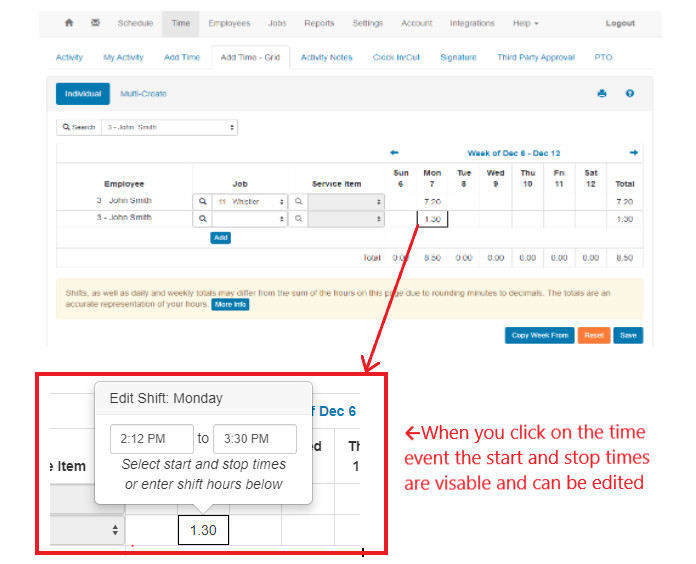Switch to the PTO tab
Screen dimensions: 696x564
point(603,57)
